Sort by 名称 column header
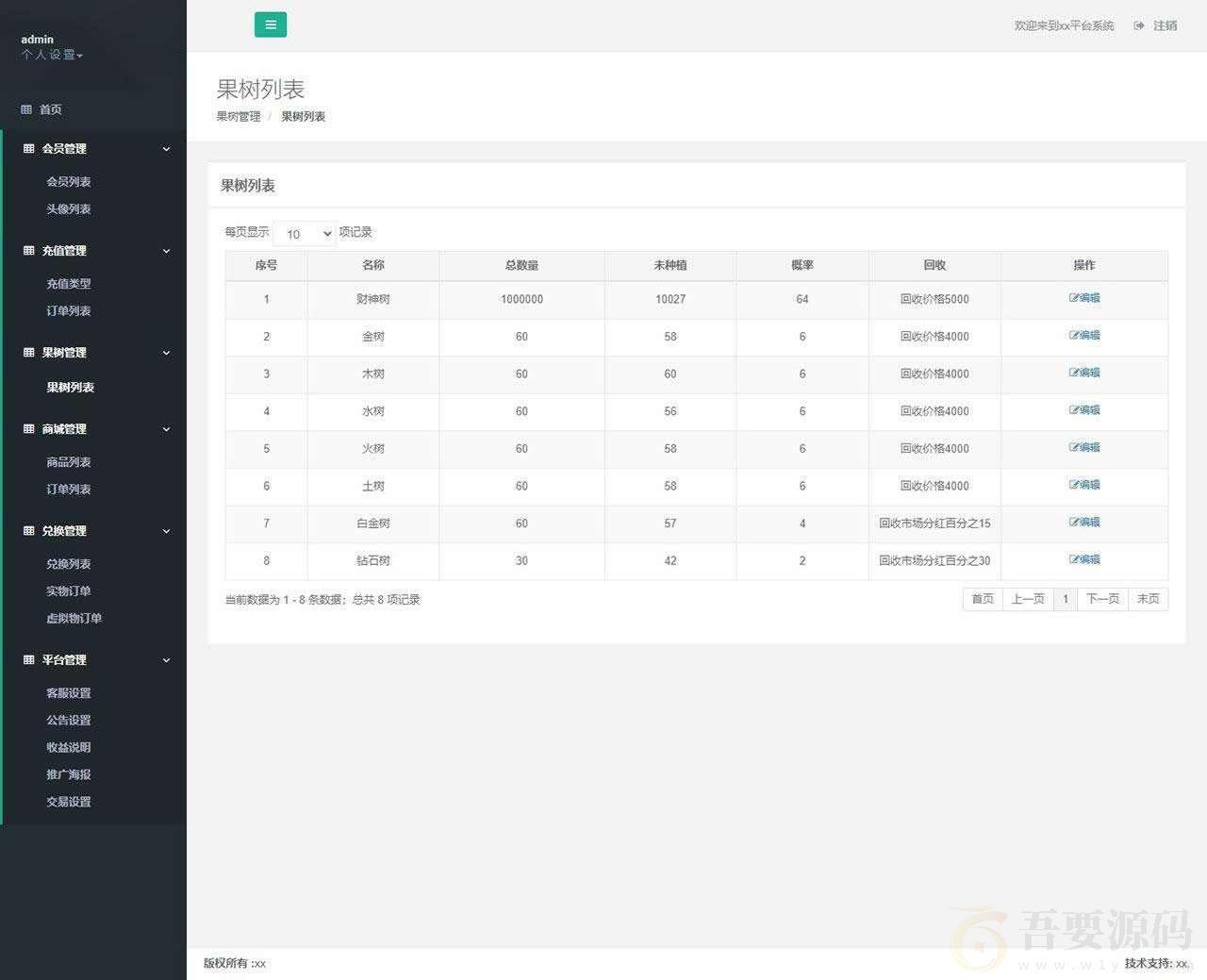Viewport: 1207px width, 980px height. point(373,266)
